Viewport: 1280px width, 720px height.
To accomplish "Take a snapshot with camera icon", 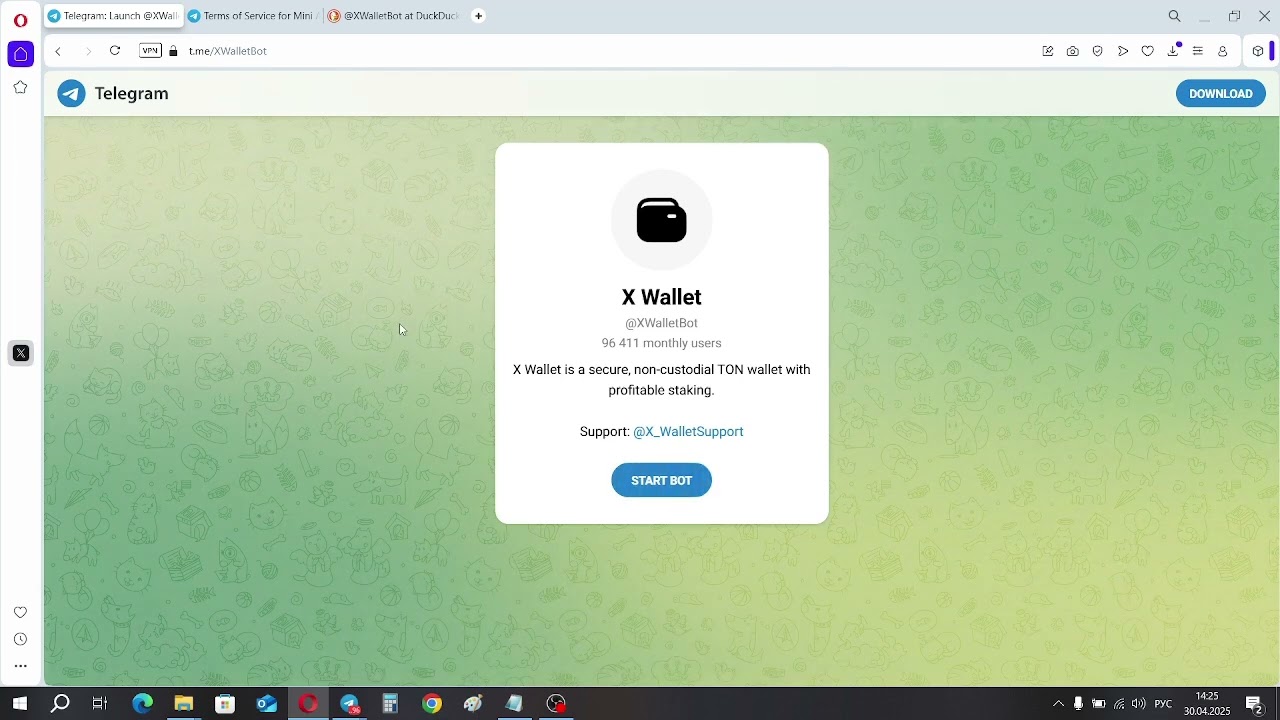I will point(1073,51).
